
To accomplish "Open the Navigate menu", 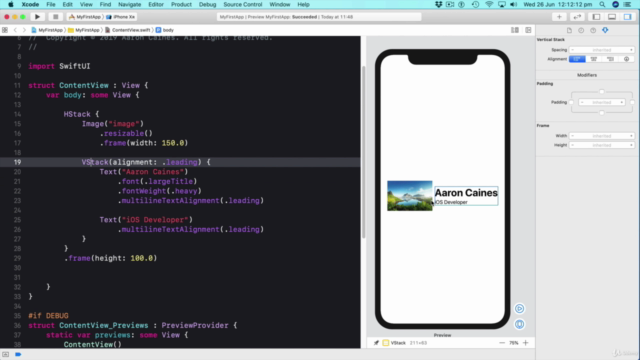I will click(129, 4).
